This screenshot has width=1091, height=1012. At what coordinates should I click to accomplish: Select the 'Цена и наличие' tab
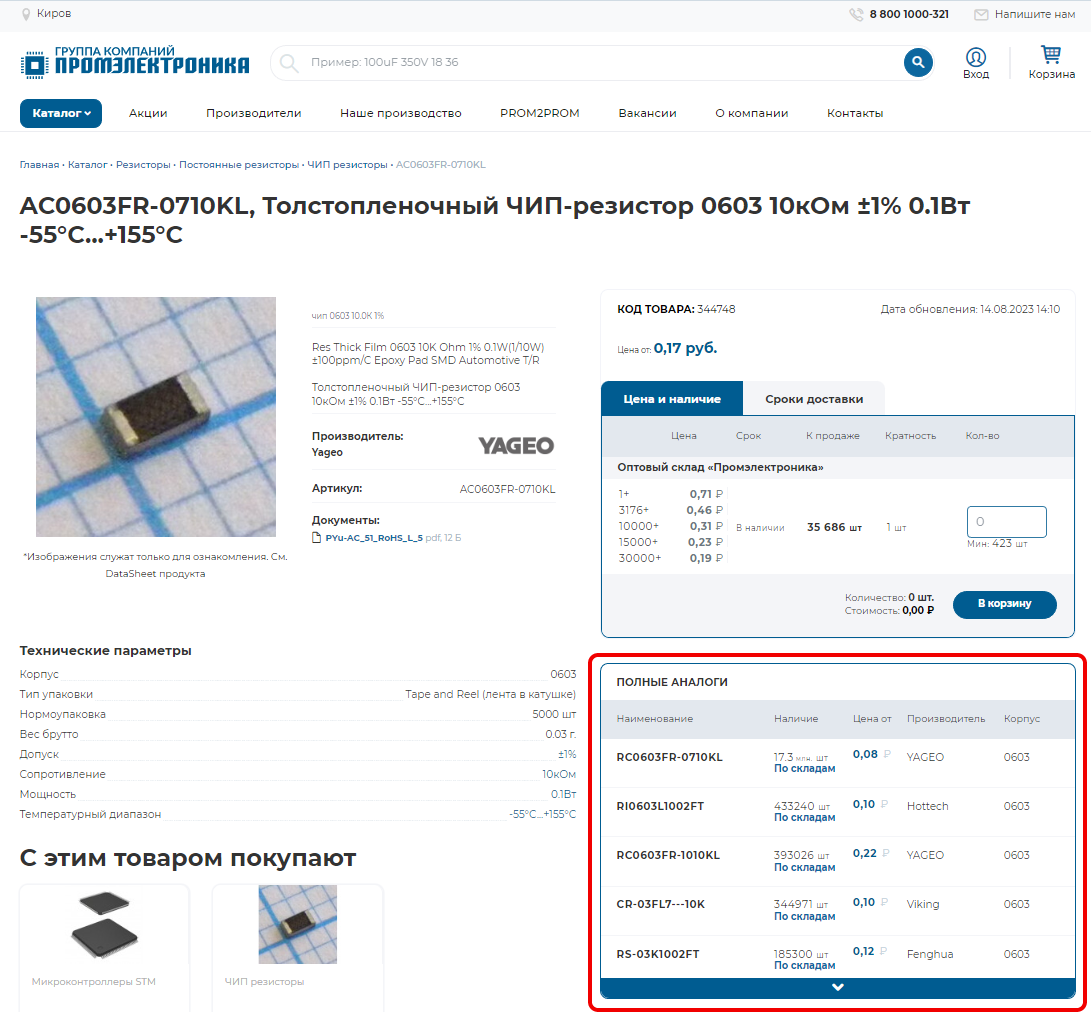click(672, 398)
